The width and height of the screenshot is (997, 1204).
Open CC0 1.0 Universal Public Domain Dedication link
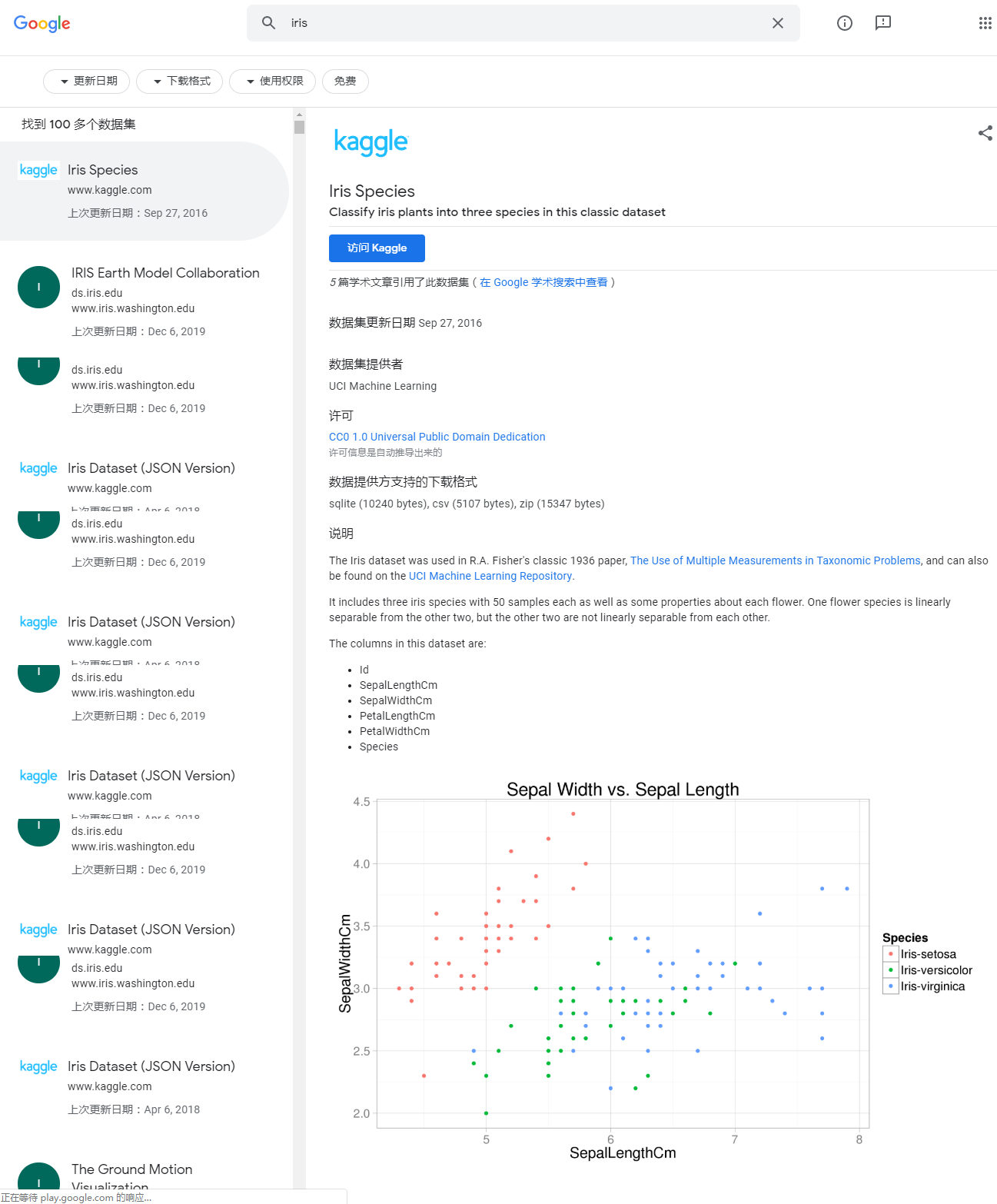pos(437,437)
